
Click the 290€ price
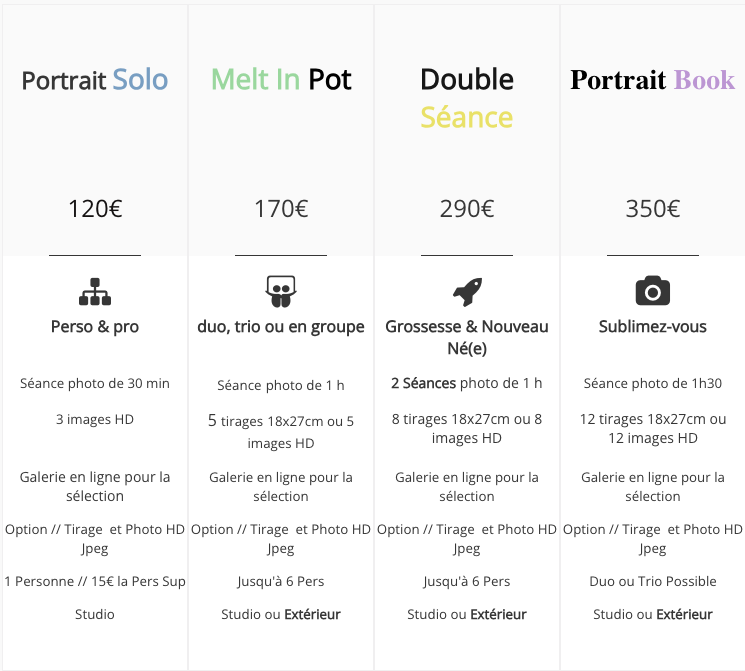click(467, 209)
